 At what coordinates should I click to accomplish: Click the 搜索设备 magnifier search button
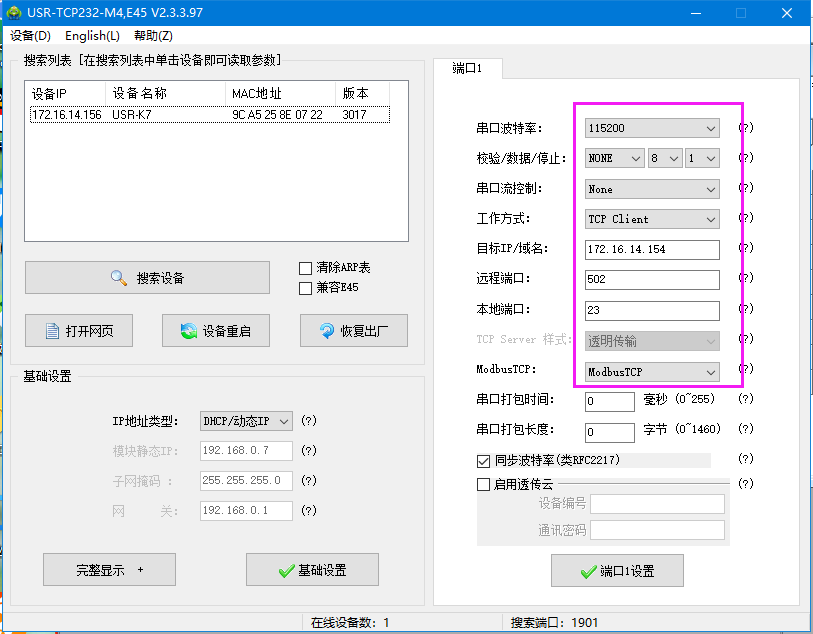[x=147, y=278]
